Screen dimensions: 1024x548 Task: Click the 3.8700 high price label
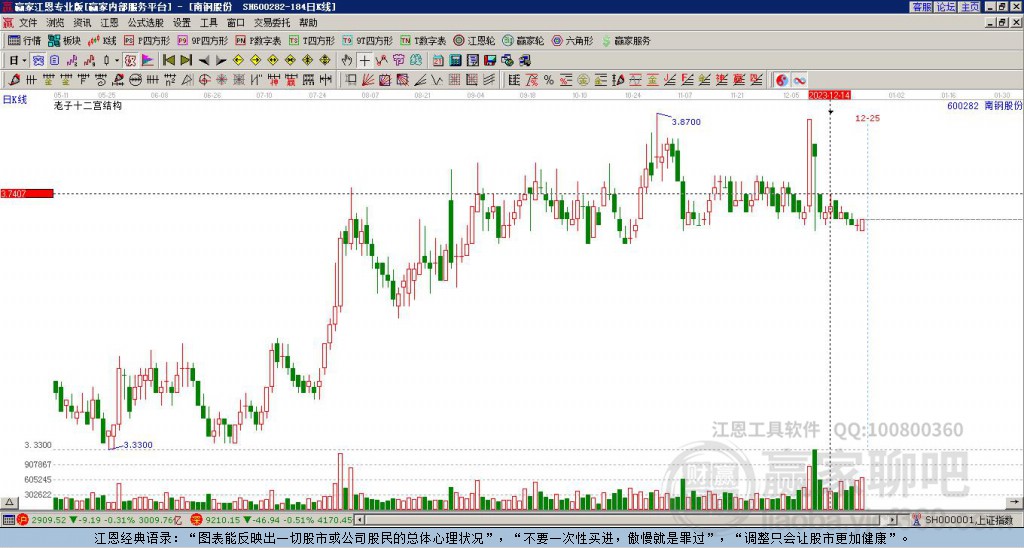[686, 122]
